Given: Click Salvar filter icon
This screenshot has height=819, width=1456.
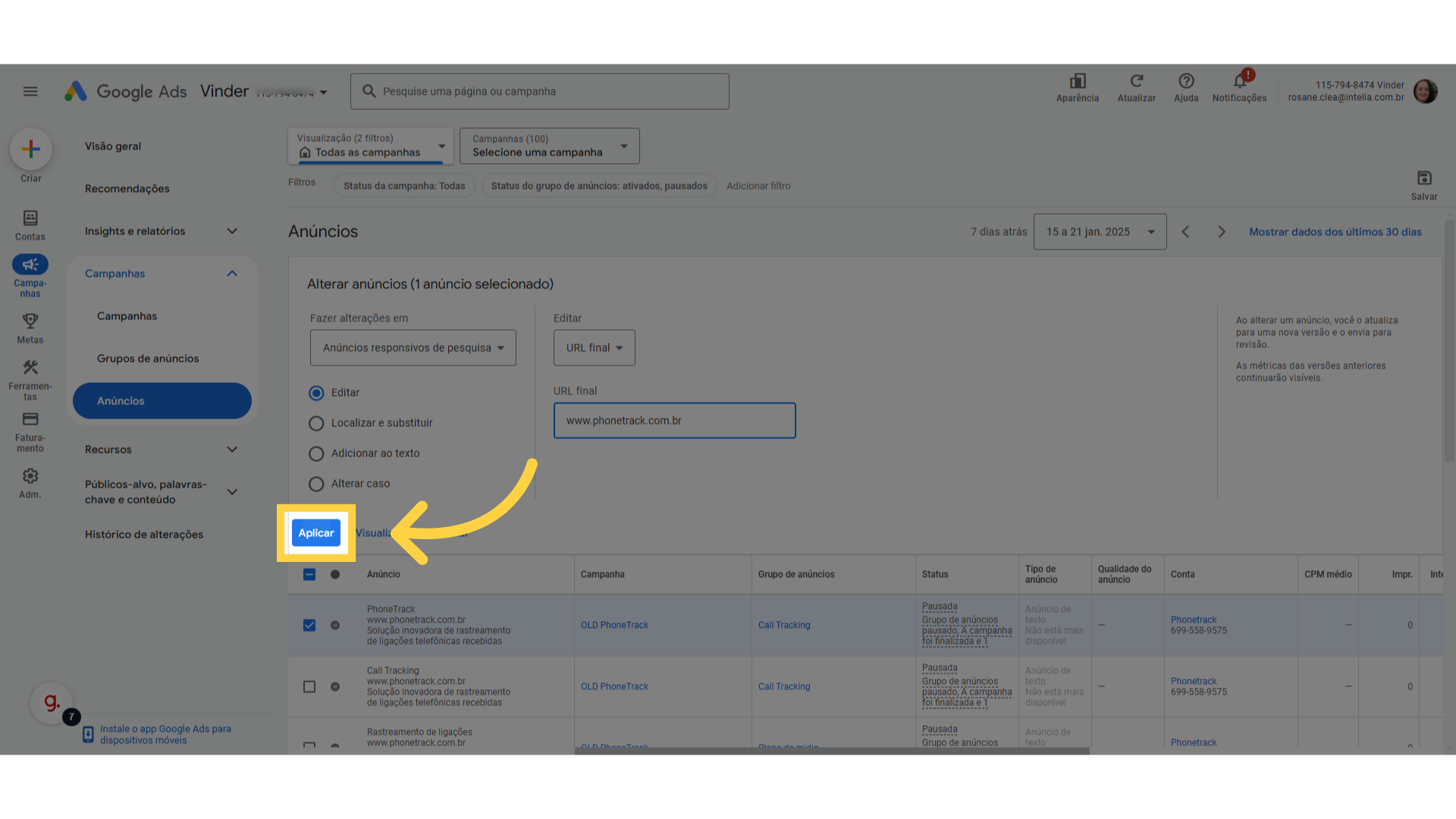Looking at the screenshot, I should tap(1424, 178).
